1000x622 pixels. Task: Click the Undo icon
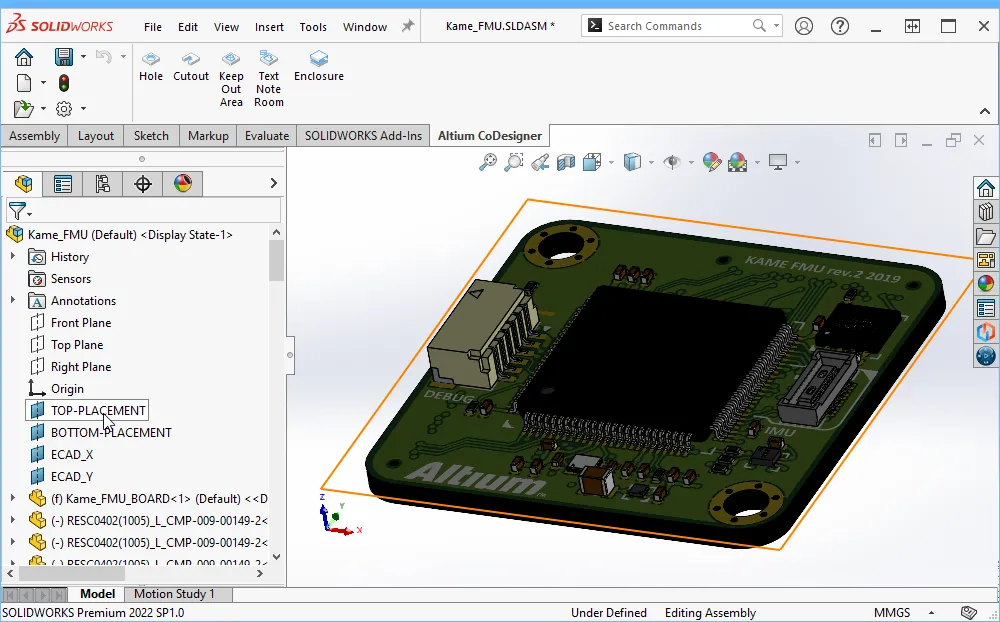[104, 57]
